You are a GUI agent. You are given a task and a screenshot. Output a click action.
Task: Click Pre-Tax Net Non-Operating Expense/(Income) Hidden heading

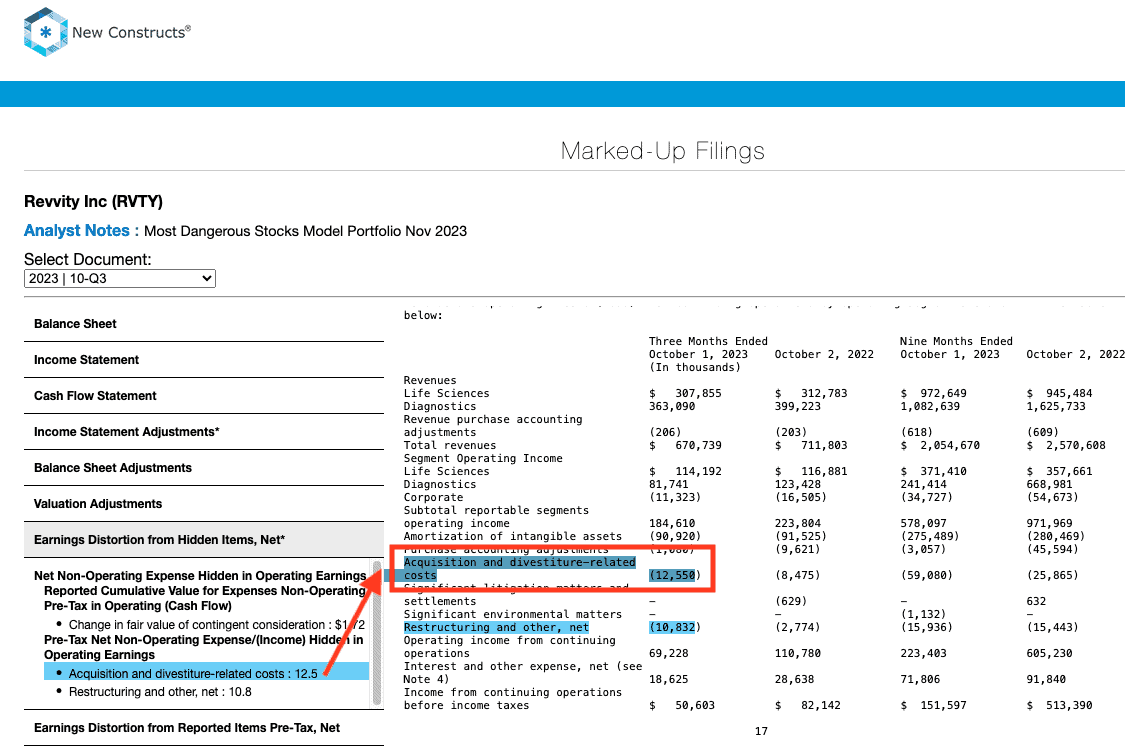[x=204, y=647]
